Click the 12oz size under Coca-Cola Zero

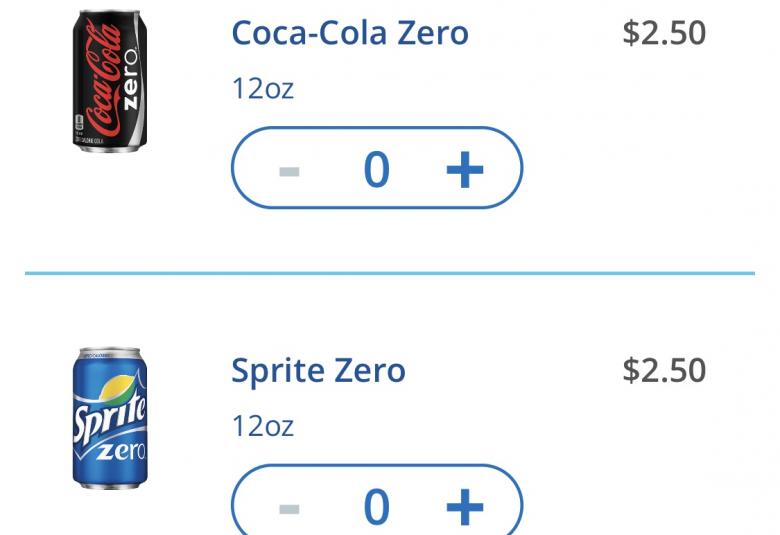click(263, 89)
